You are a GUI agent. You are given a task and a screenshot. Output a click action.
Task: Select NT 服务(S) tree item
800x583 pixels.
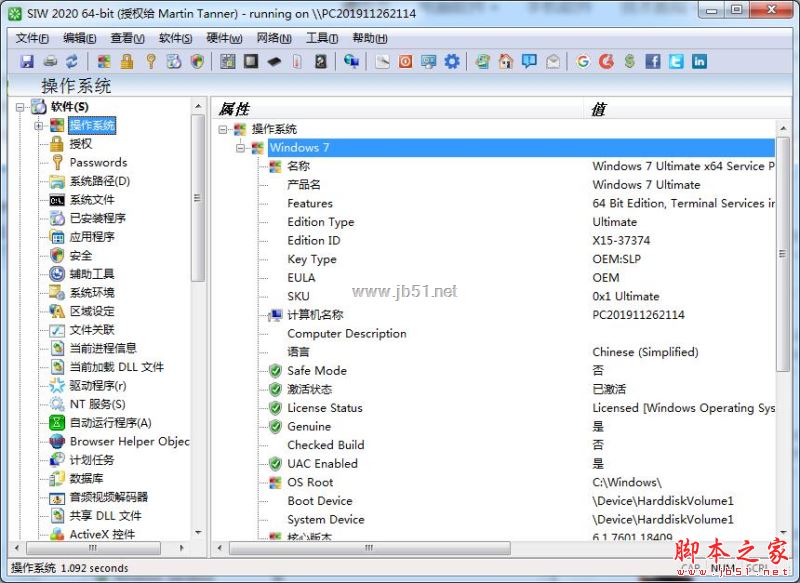(x=97, y=404)
